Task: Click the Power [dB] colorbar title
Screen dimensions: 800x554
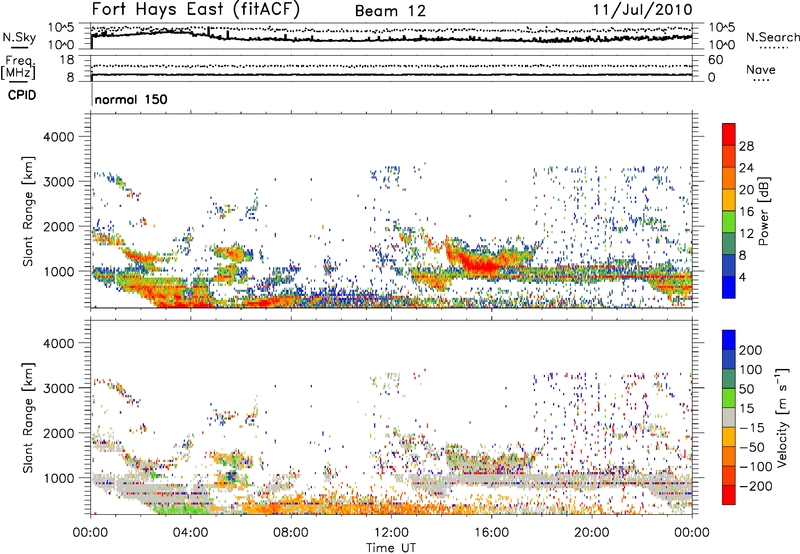Action: point(763,211)
